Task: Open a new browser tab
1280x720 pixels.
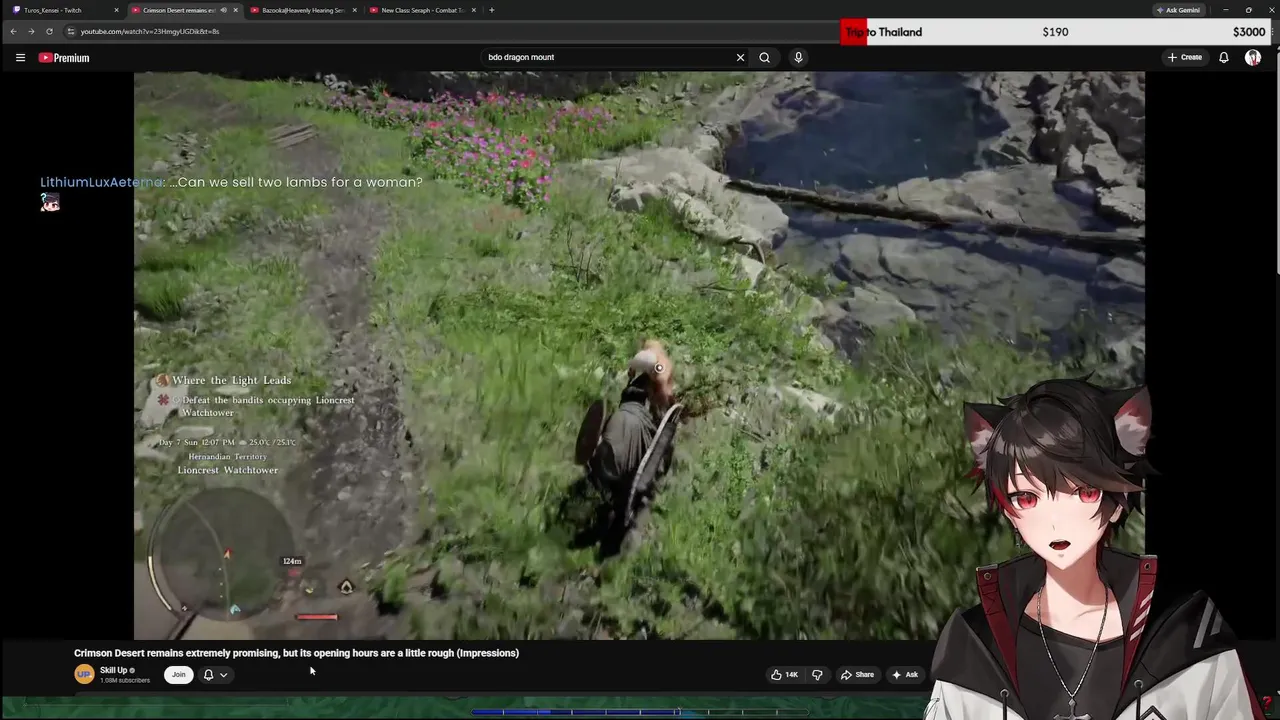Action: point(491,10)
